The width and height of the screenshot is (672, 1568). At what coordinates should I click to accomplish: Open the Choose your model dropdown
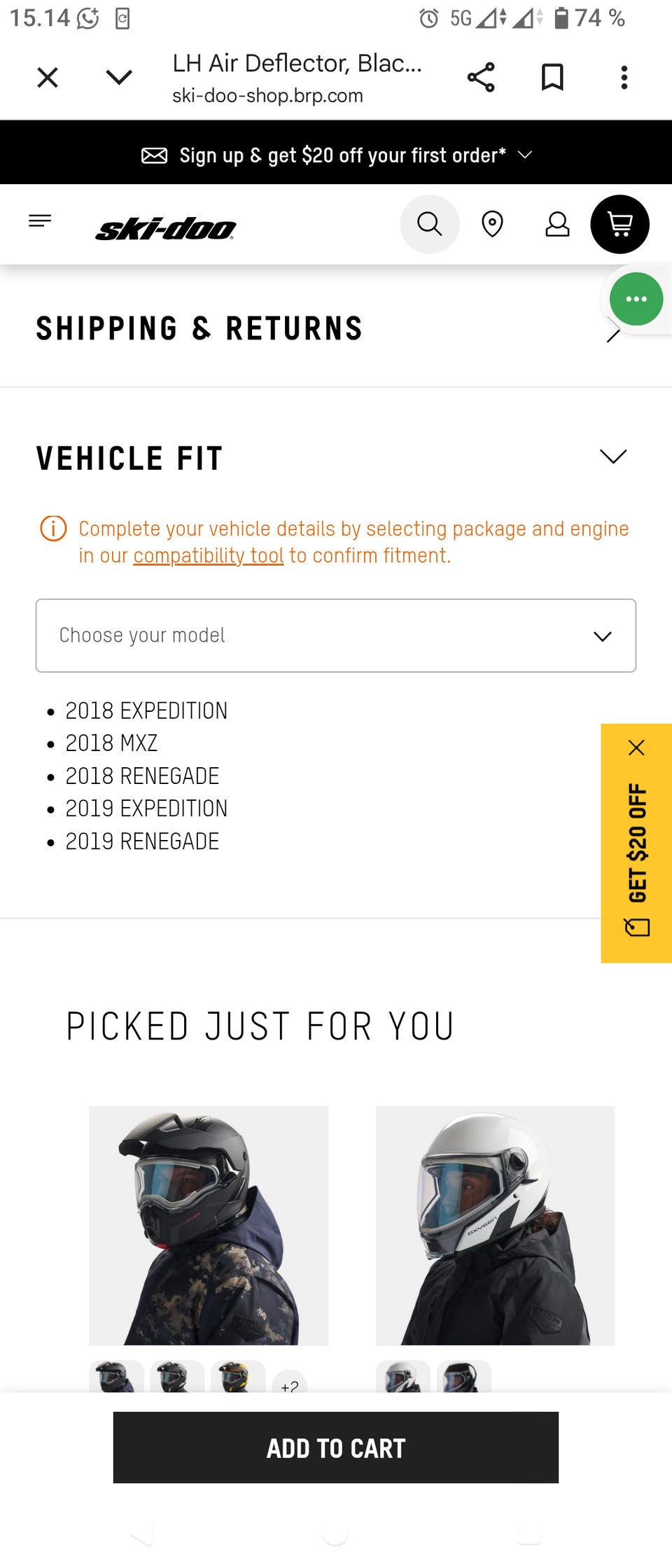pyautogui.click(x=336, y=636)
